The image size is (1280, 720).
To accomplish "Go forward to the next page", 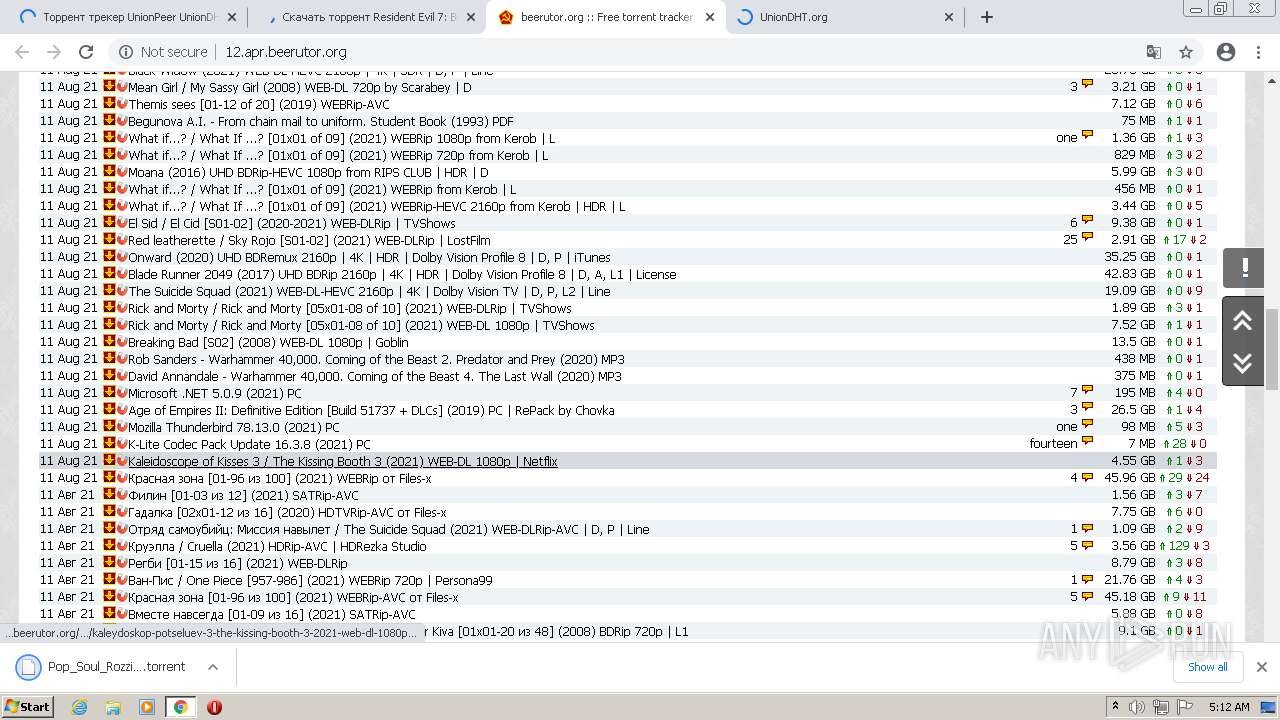I will (x=54, y=52).
